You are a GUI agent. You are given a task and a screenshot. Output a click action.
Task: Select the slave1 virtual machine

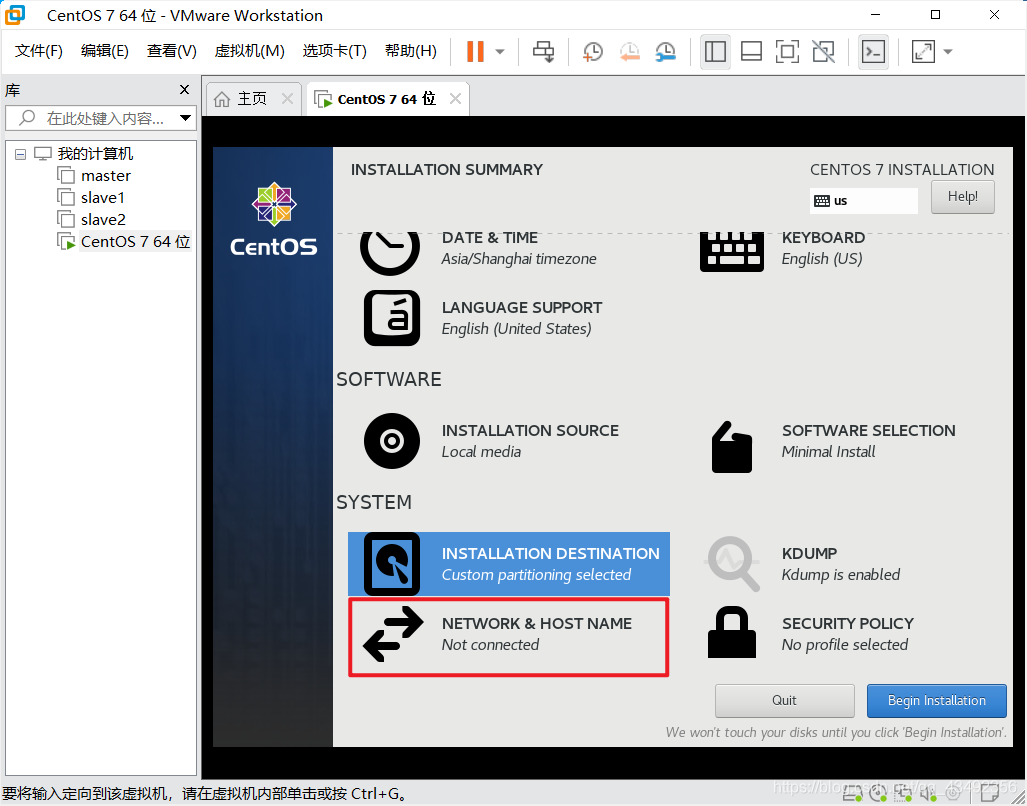pos(103,198)
